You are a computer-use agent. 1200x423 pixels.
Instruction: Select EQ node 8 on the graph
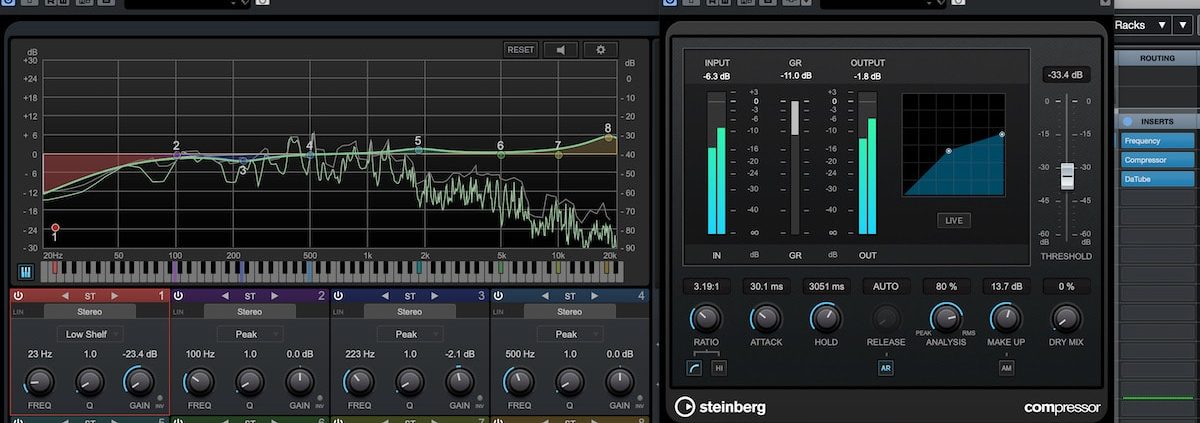point(608,137)
